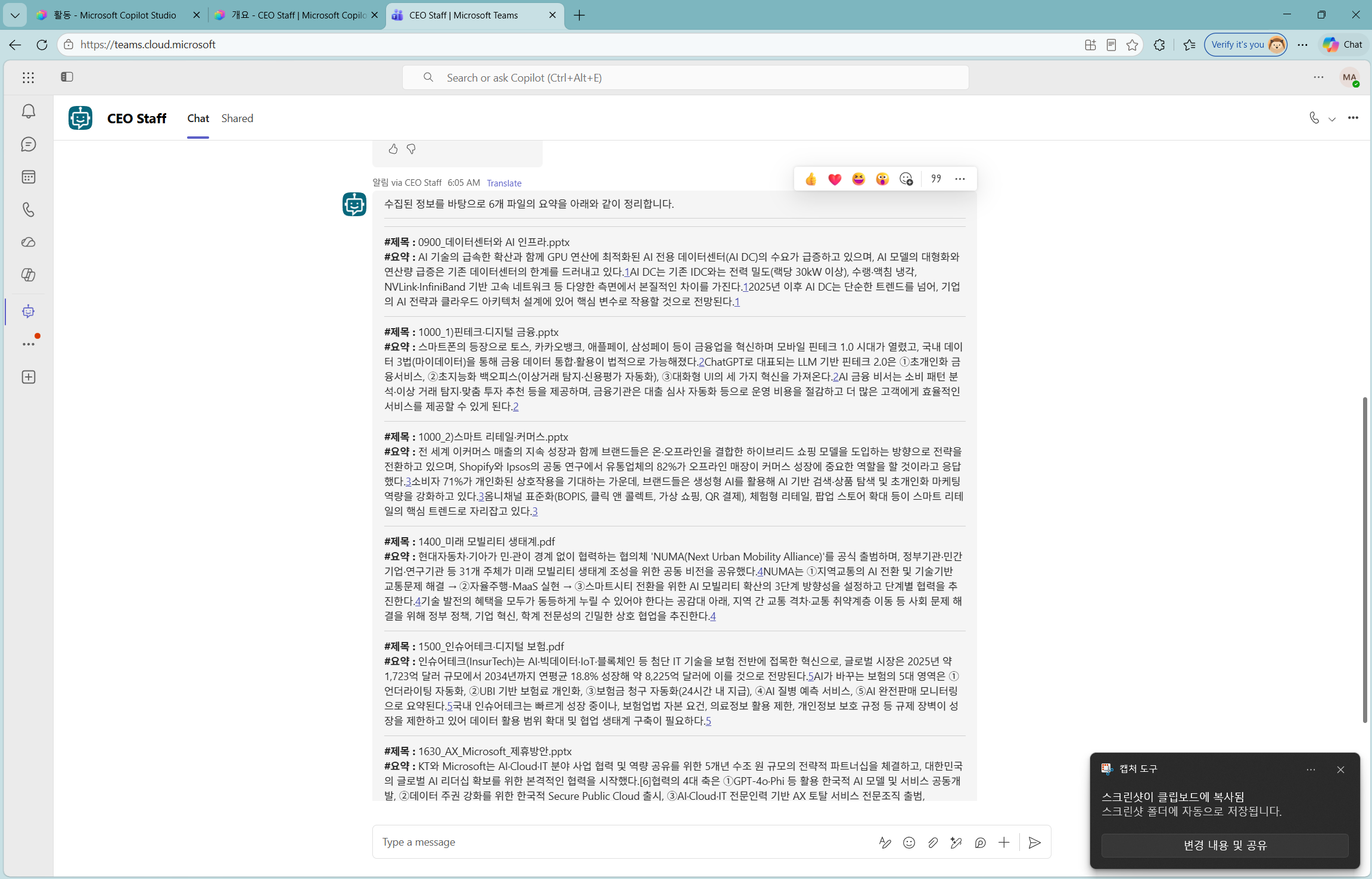This screenshot has width=1372, height=879.
Task: Click the 변경 내용 및 공유 button
Action: click(x=1225, y=845)
